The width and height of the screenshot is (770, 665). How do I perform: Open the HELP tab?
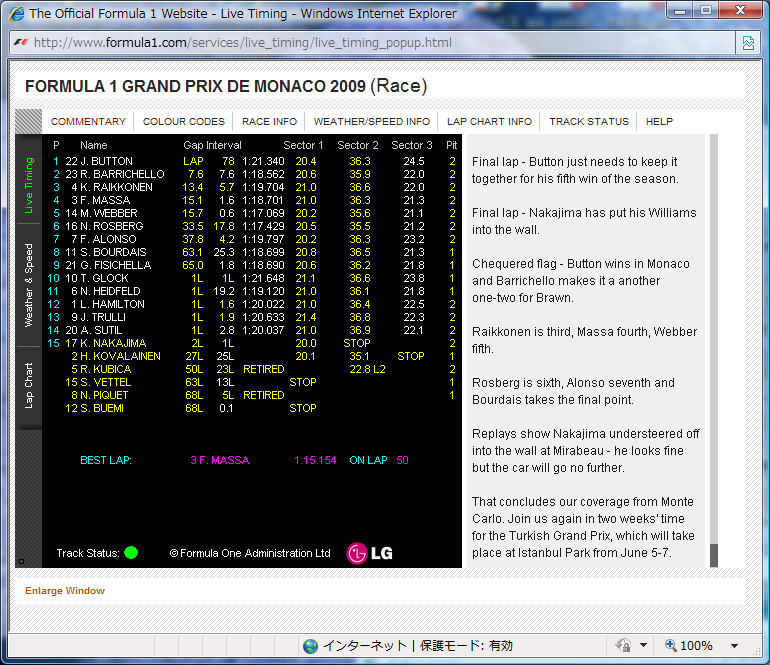pos(659,121)
